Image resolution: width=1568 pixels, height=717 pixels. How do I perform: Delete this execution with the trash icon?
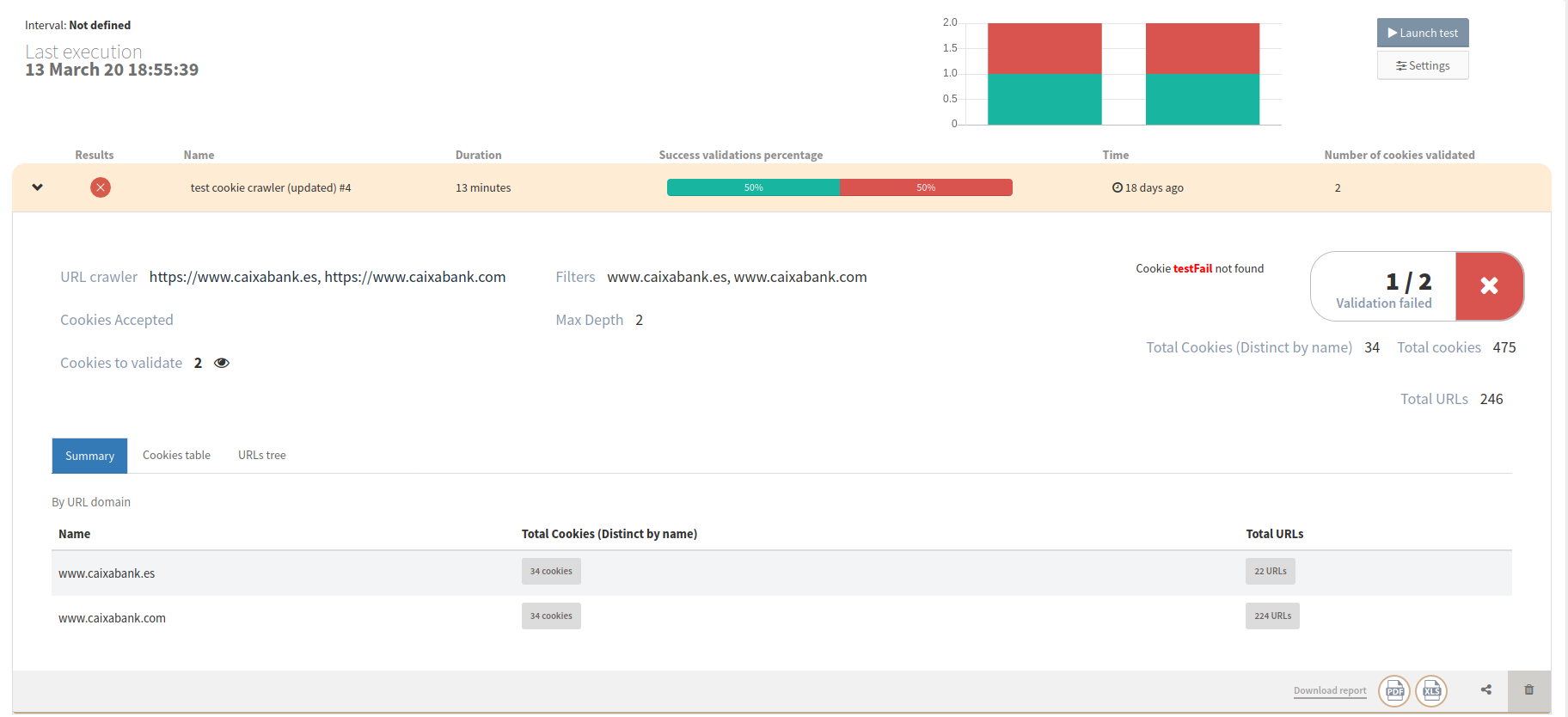click(1529, 689)
